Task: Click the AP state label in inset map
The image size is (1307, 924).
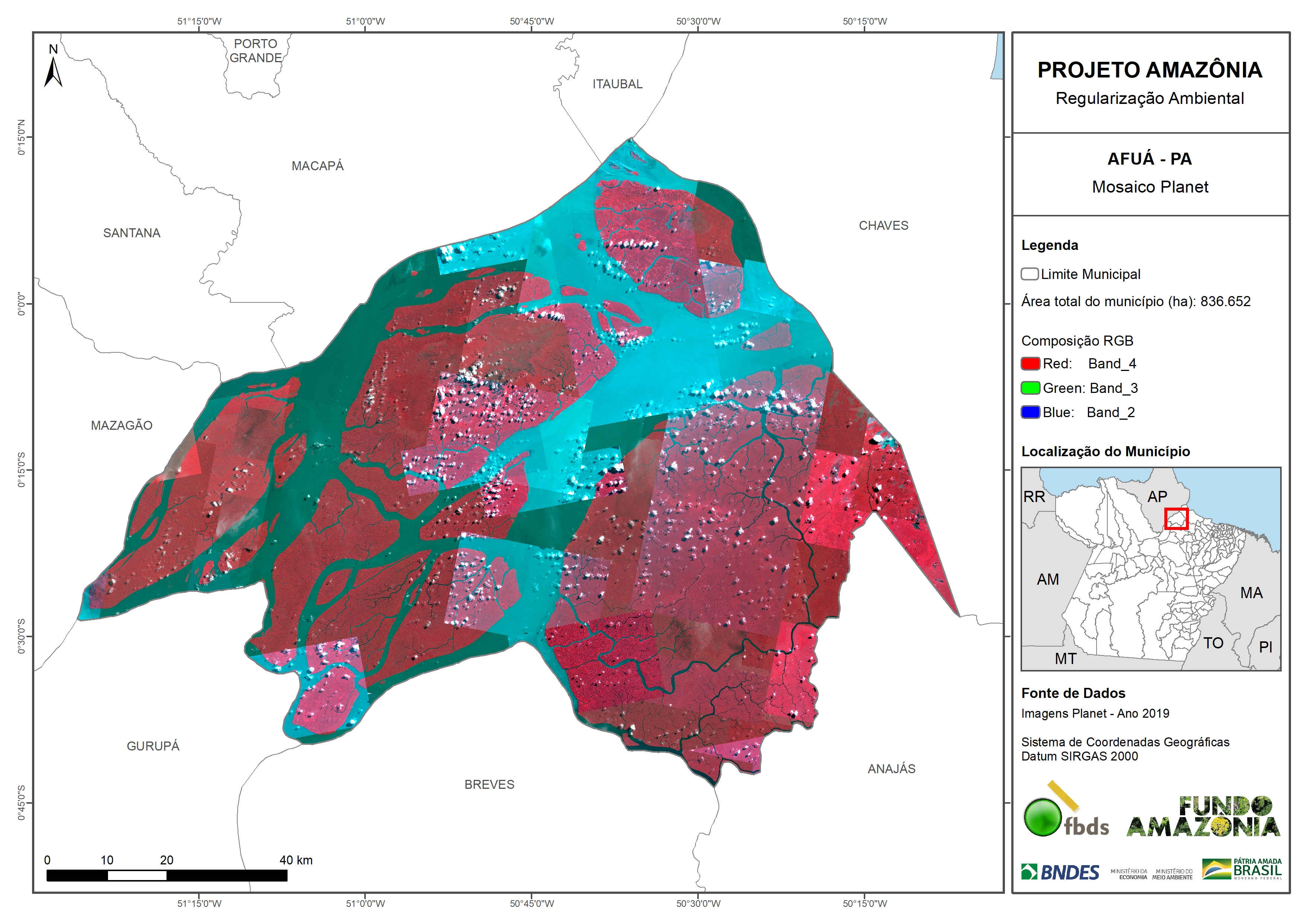Action: pyautogui.click(x=1157, y=496)
